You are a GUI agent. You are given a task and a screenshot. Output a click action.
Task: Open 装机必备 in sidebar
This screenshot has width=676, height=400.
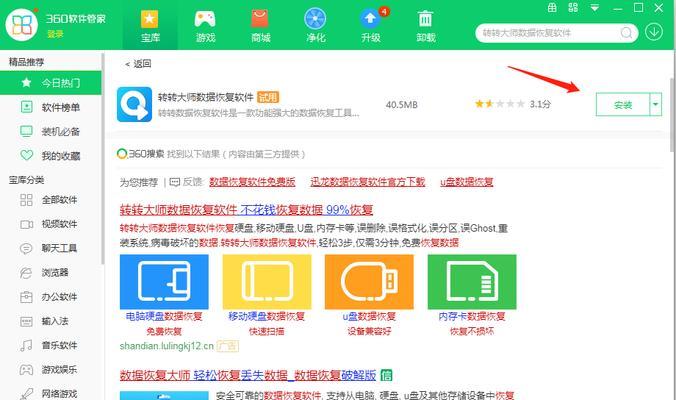50,131
